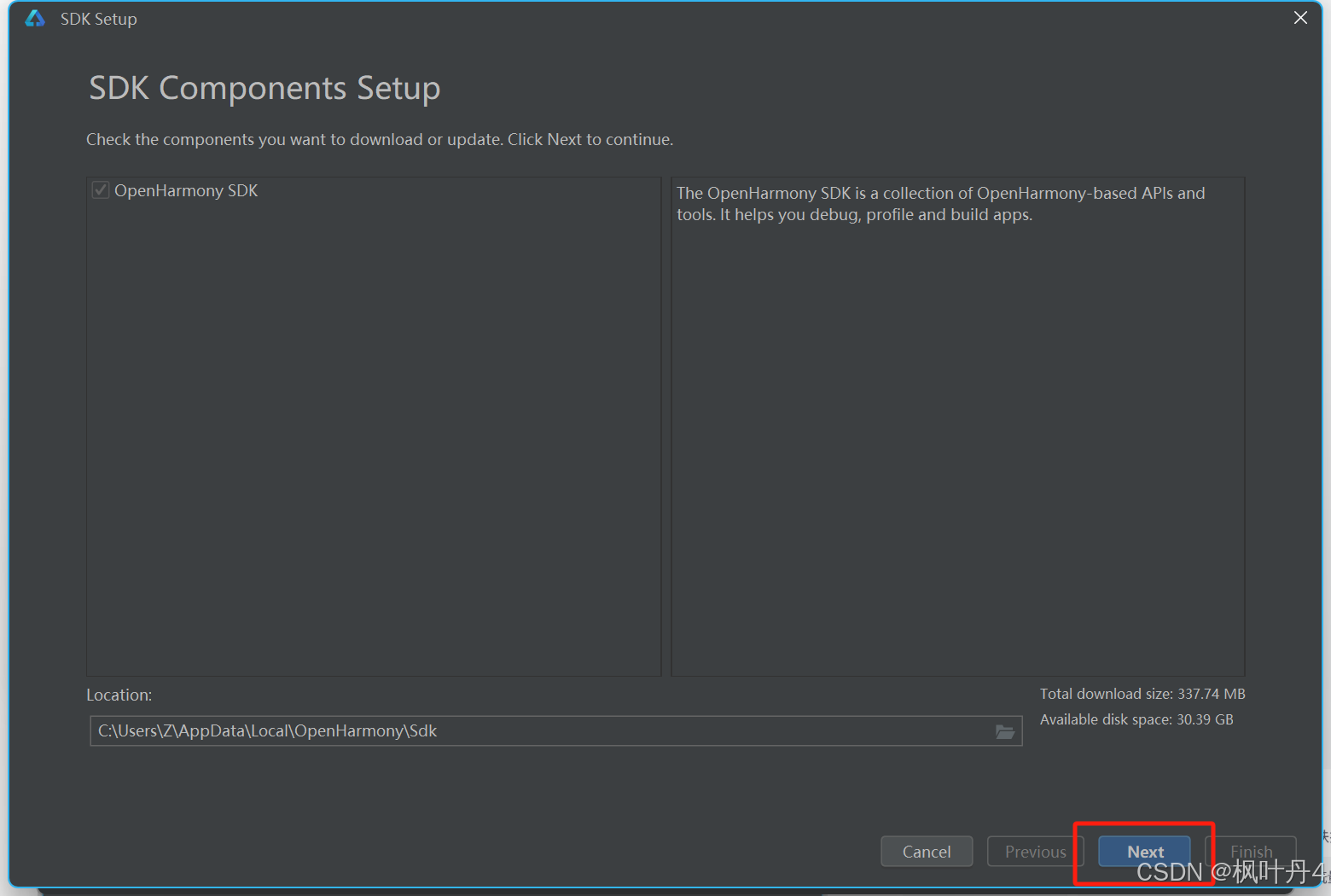Click the 'Available disk space: 30.39 GB' text

pos(1136,719)
